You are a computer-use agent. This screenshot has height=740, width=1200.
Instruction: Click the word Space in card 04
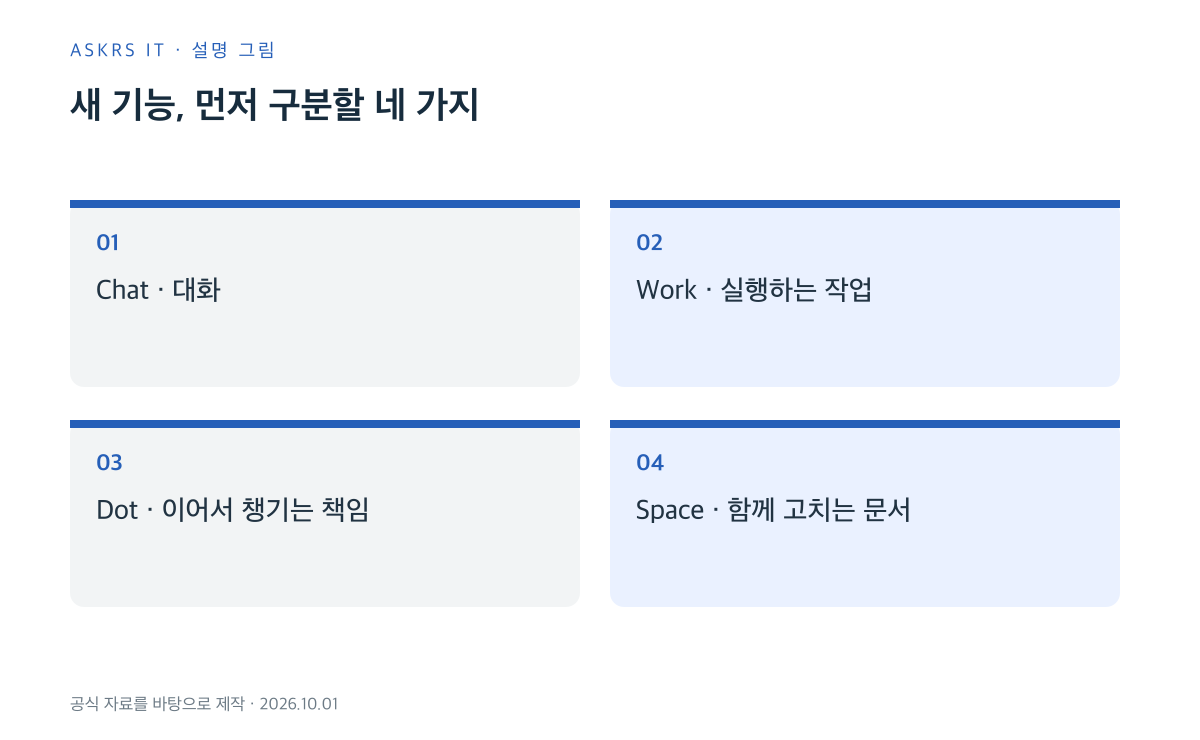(670, 511)
